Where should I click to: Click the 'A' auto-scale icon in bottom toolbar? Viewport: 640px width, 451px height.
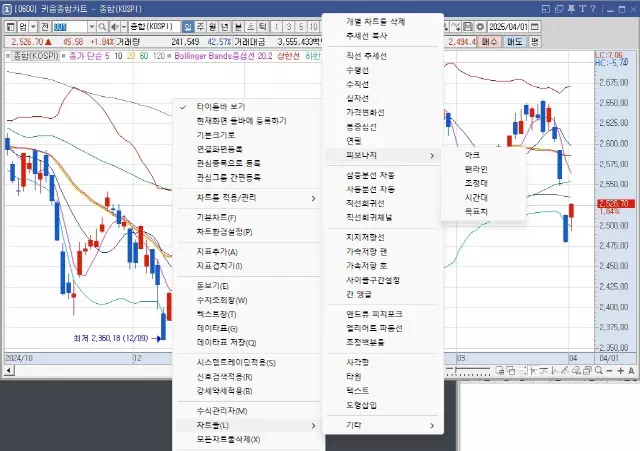click(x=631, y=371)
